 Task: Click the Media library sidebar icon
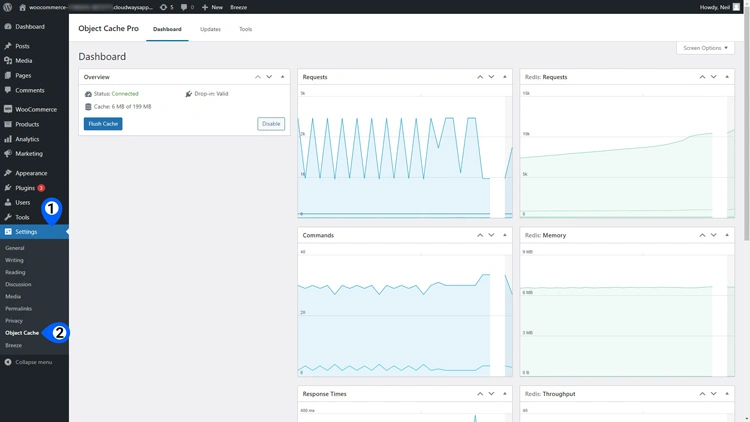point(8,61)
